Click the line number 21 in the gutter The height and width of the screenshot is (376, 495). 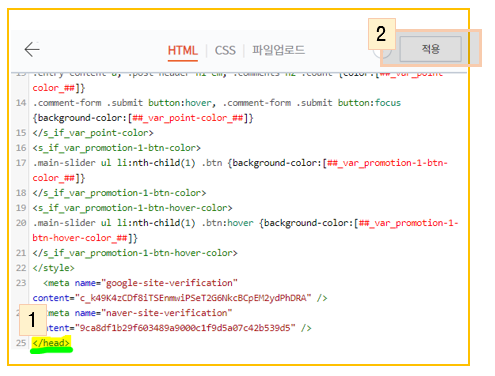(x=21, y=253)
